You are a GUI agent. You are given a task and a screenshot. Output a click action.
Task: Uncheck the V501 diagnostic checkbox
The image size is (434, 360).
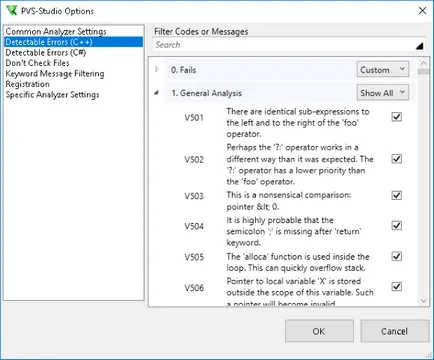tap(396, 117)
